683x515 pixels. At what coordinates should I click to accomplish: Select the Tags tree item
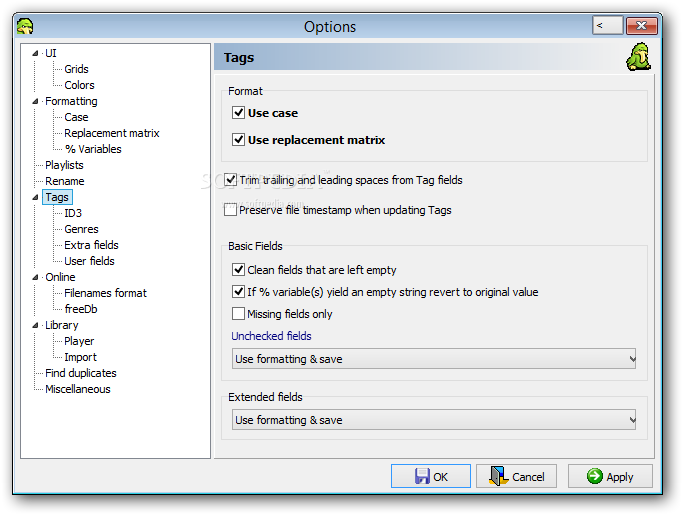point(57,197)
